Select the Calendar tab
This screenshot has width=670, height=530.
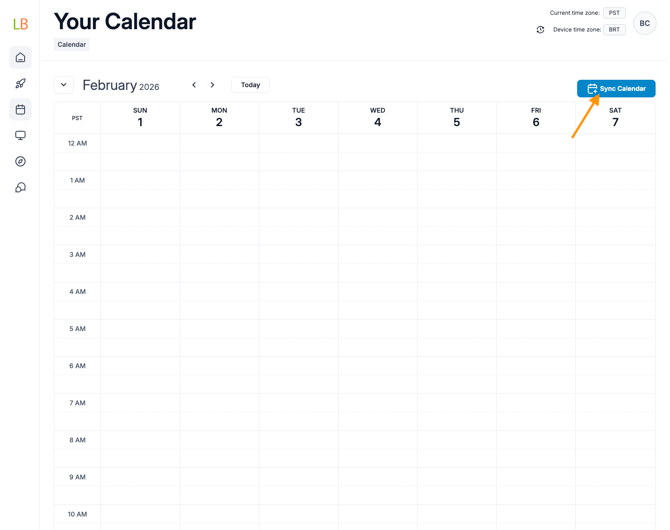71,45
